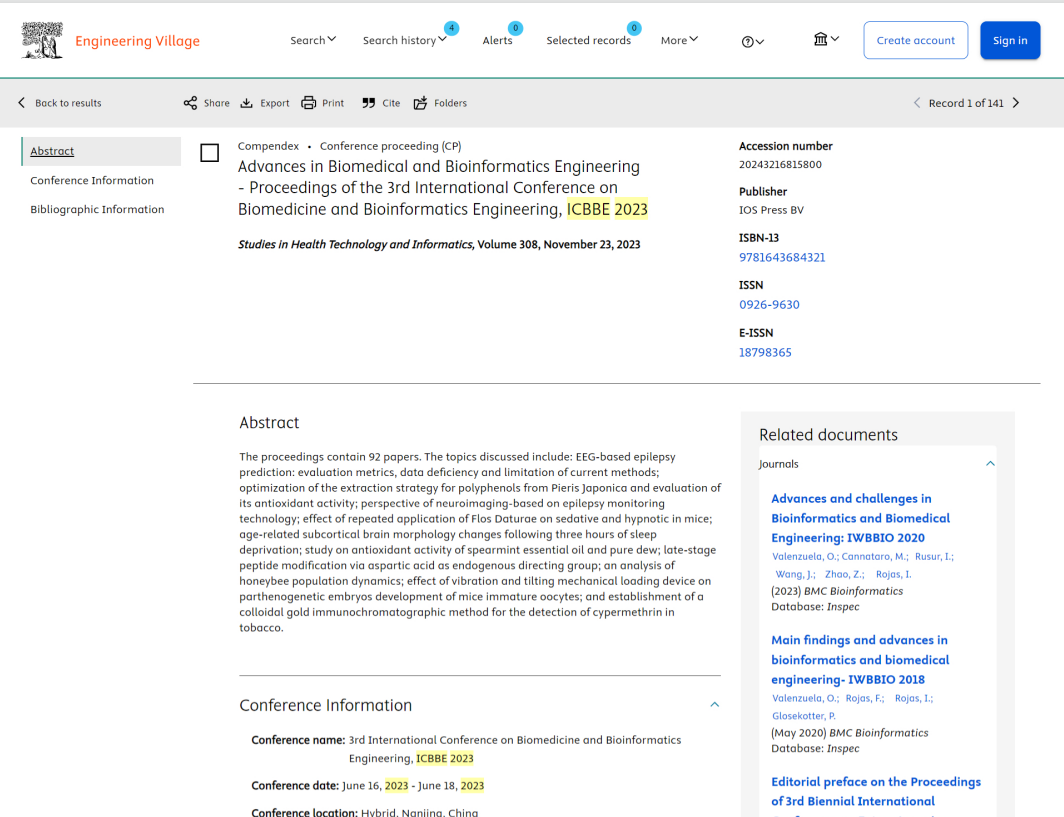The image size is (1064, 817).
Task: Click author Rojas, F. link
Action: point(864,698)
